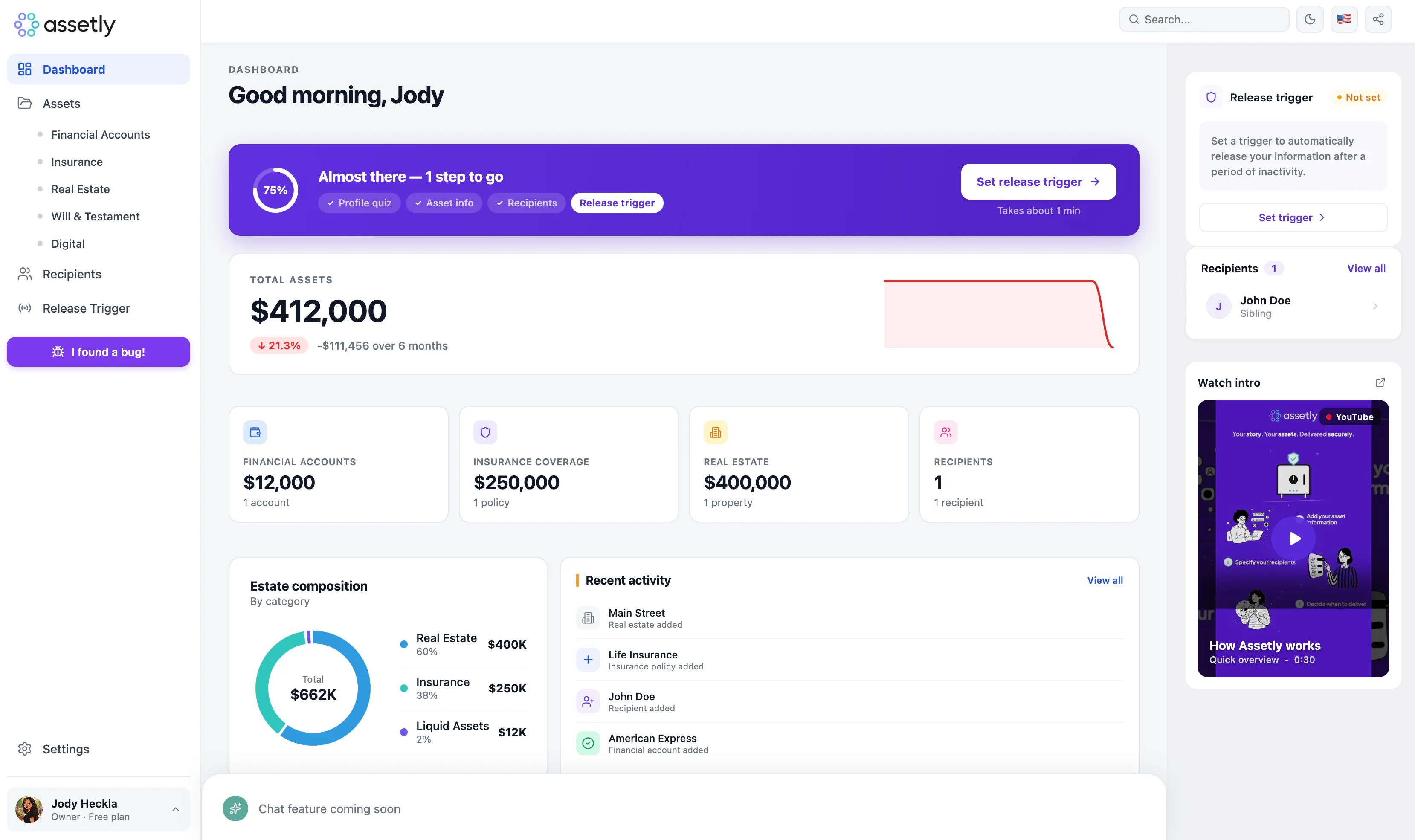Image resolution: width=1415 pixels, height=840 pixels.
Task: Click View all in Recent activity
Action: coord(1105,580)
